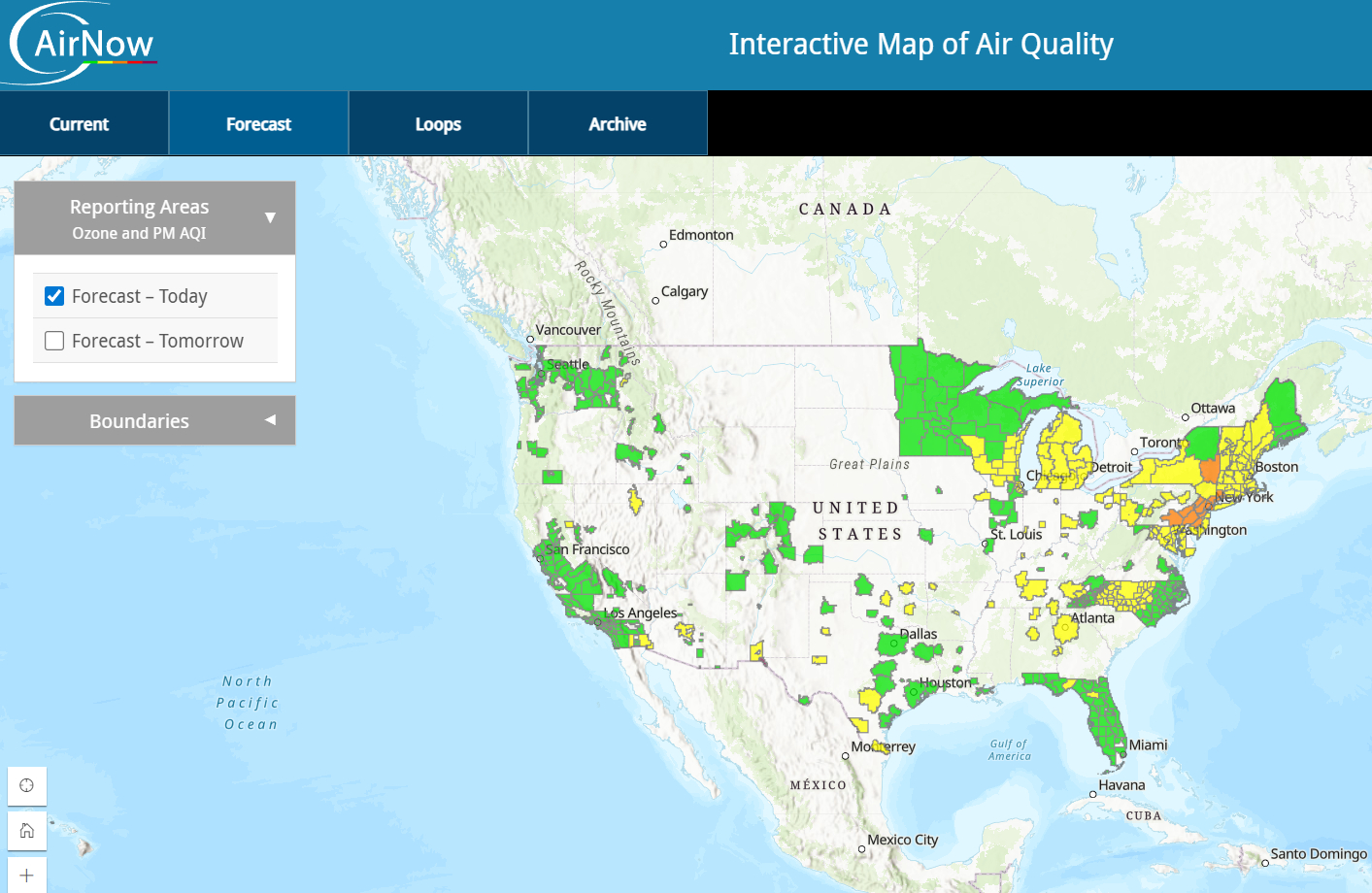Click the find-my-location crosshair button
Screen dimensions: 1372x893
point(27,785)
